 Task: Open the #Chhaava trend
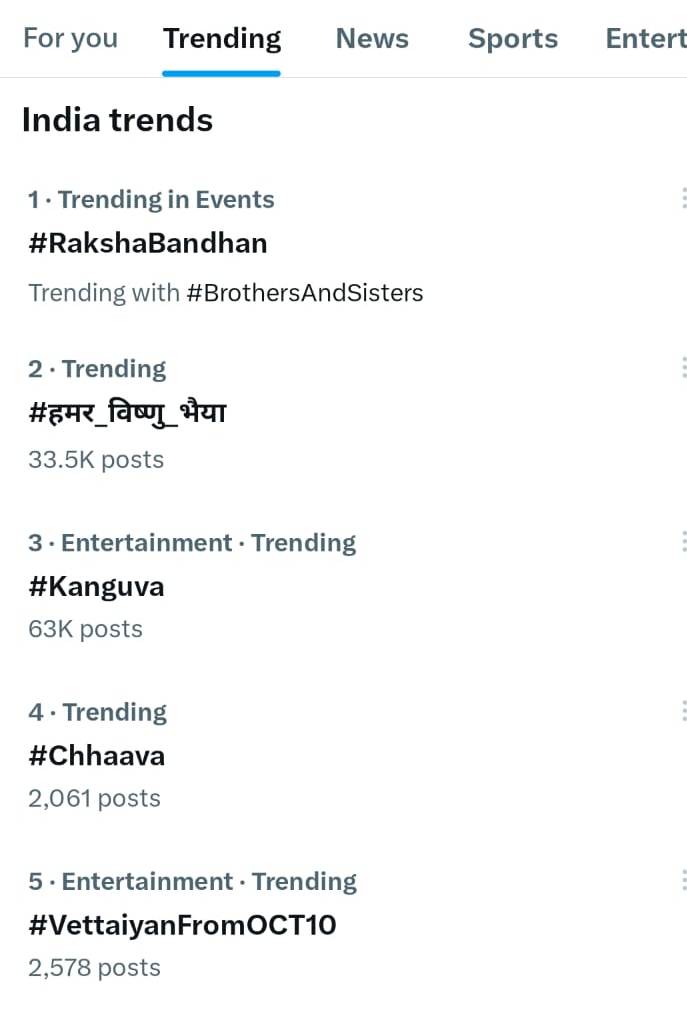click(97, 756)
